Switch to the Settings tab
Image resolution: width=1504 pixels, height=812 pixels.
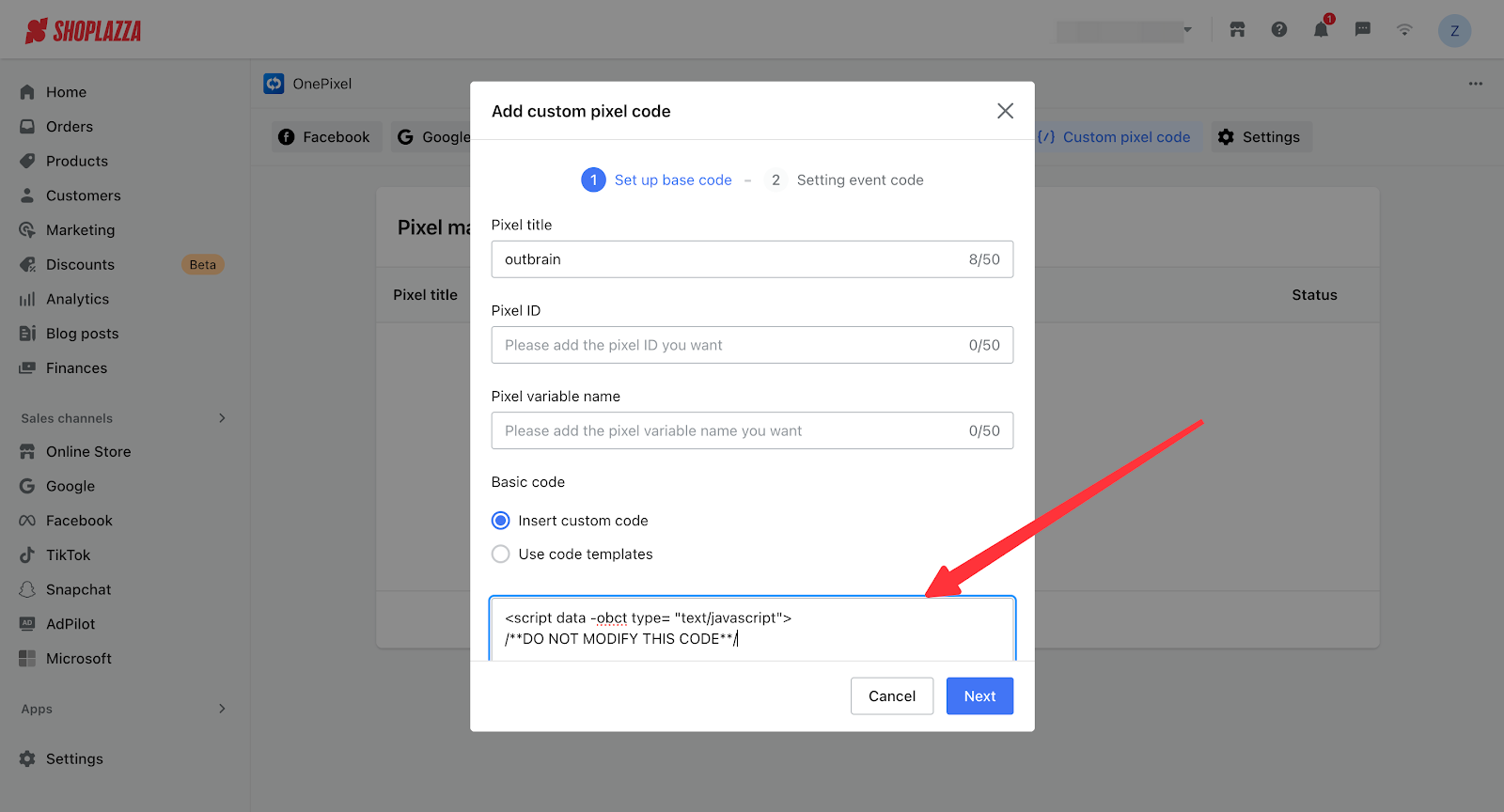click(x=1261, y=137)
